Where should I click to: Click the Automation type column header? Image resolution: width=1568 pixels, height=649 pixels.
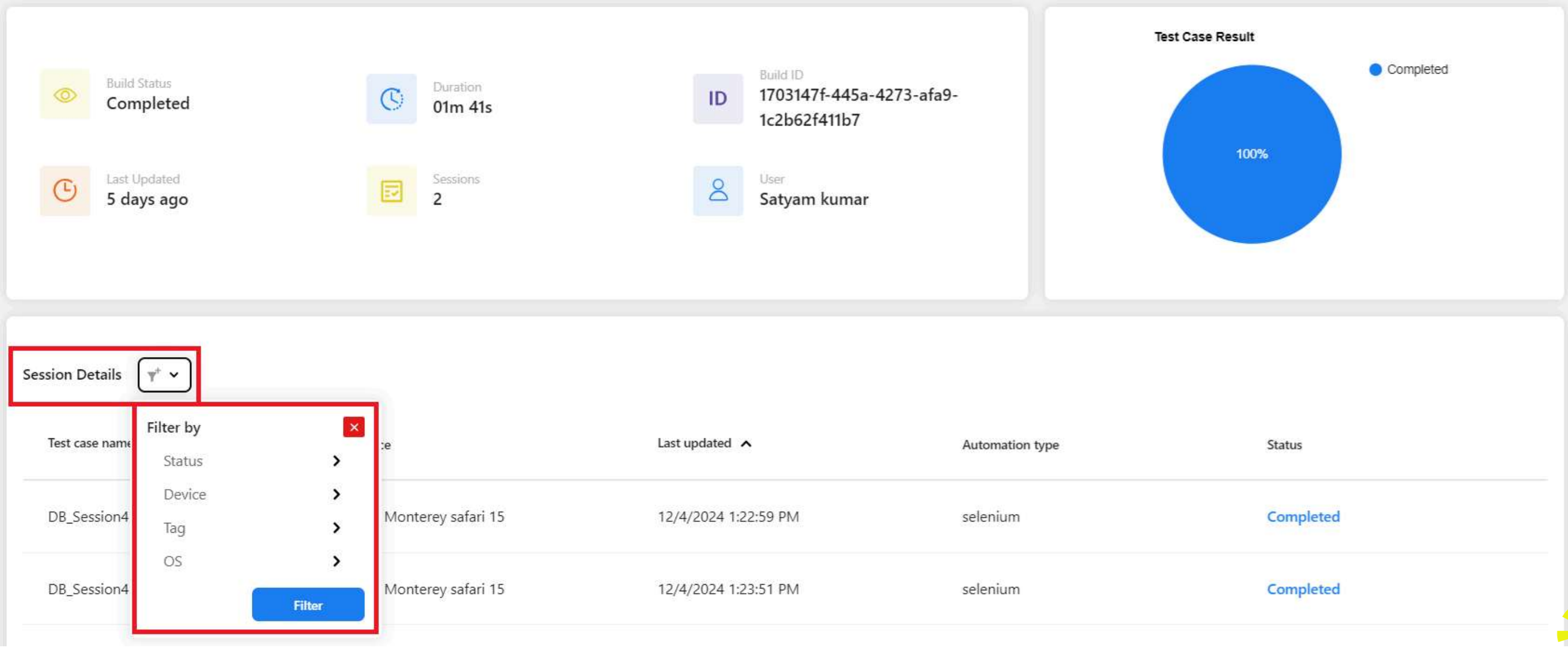pyautogui.click(x=1010, y=445)
